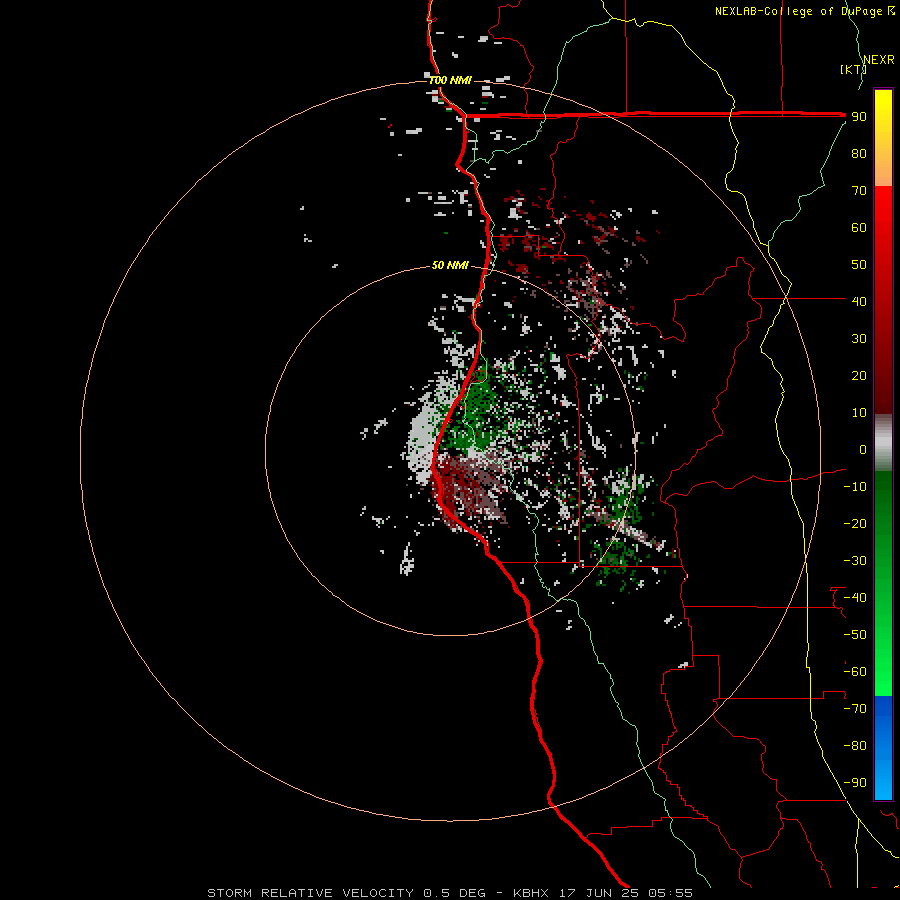Select the -90 value on the velocity scale

(x=855, y=783)
